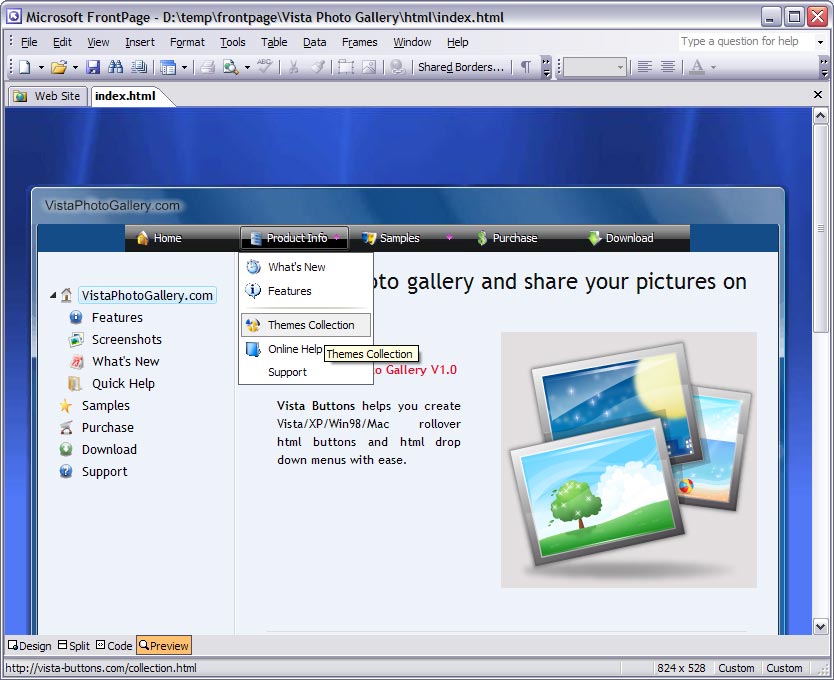Open the Preview in Browser dropdown arrow
The height and width of the screenshot is (680, 834).
247,68
